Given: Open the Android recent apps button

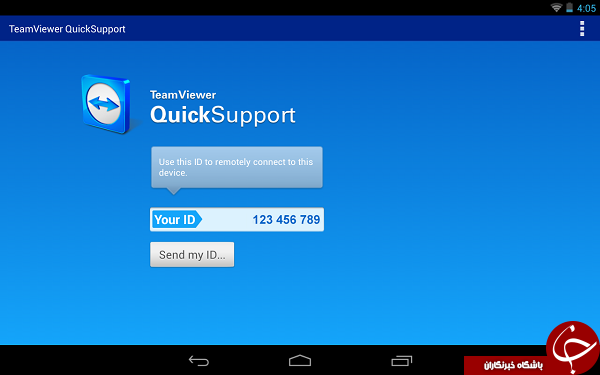Looking at the screenshot, I should tap(401, 360).
